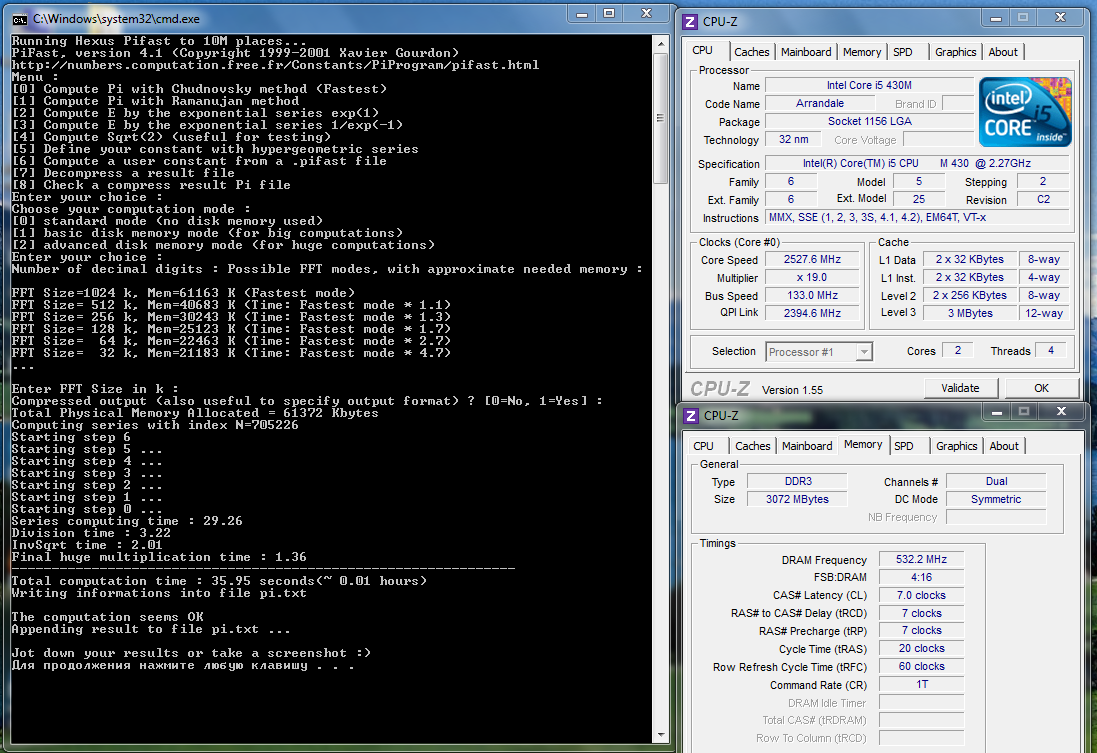Screen dimensions: 1097x753
Task: Click 'Total computation time : 35.95 seconds' line
Action: 219,581
